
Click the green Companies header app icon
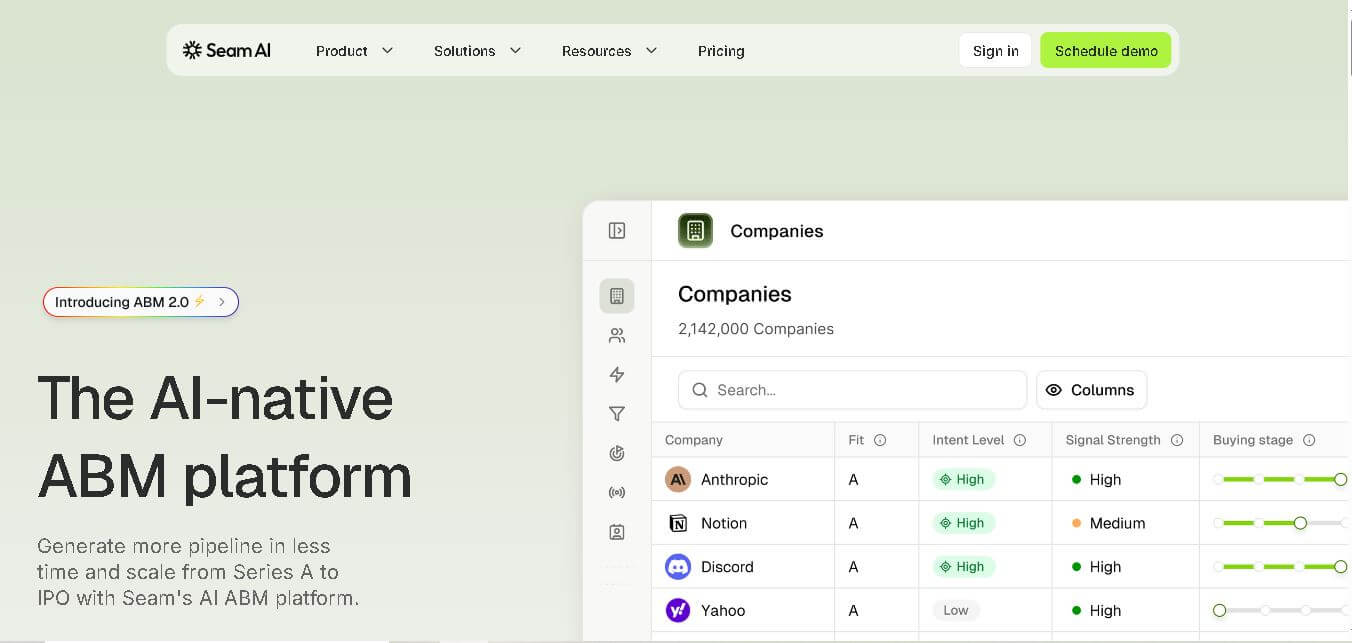[696, 231]
